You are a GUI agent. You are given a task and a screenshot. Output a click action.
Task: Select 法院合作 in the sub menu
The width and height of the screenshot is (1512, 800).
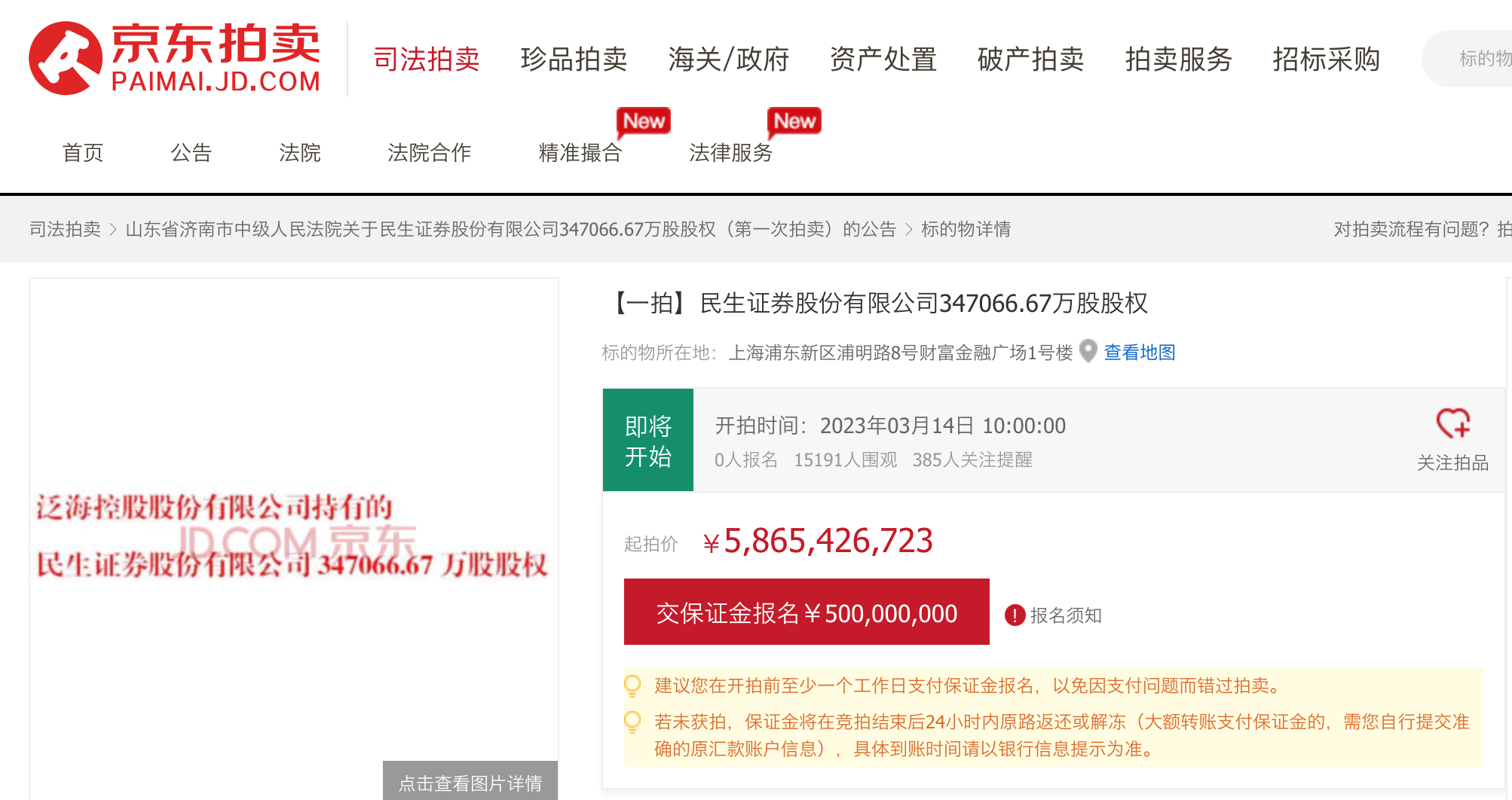pyautogui.click(x=430, y=153)
